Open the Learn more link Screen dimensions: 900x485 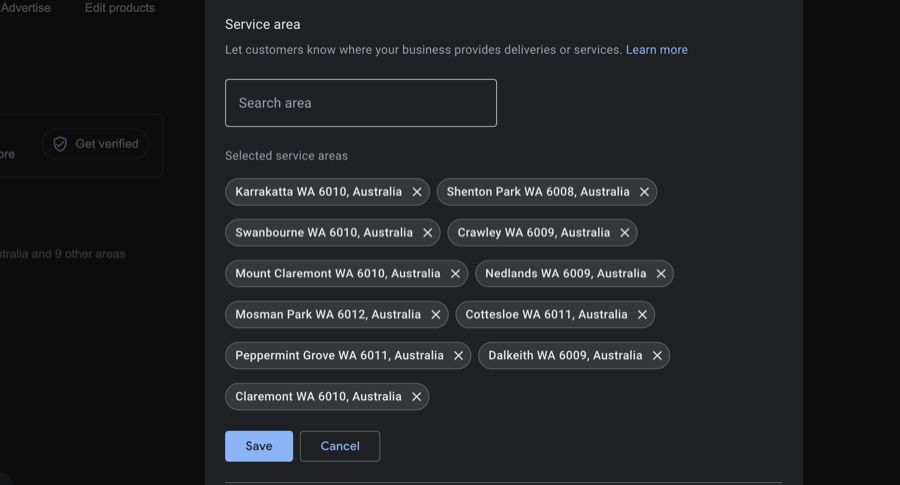pyautogui.click(x=656, y=50)
